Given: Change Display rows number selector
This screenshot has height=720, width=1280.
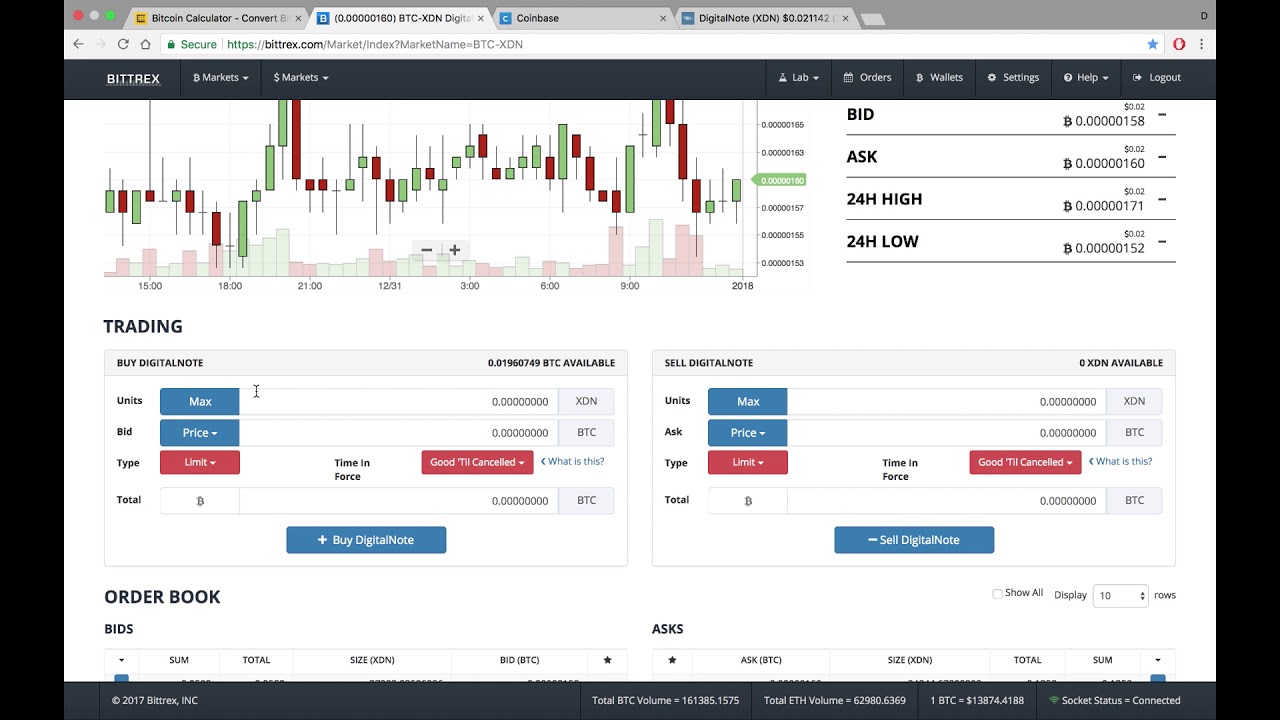Looking at the screenshot, I should [1120, 596].
